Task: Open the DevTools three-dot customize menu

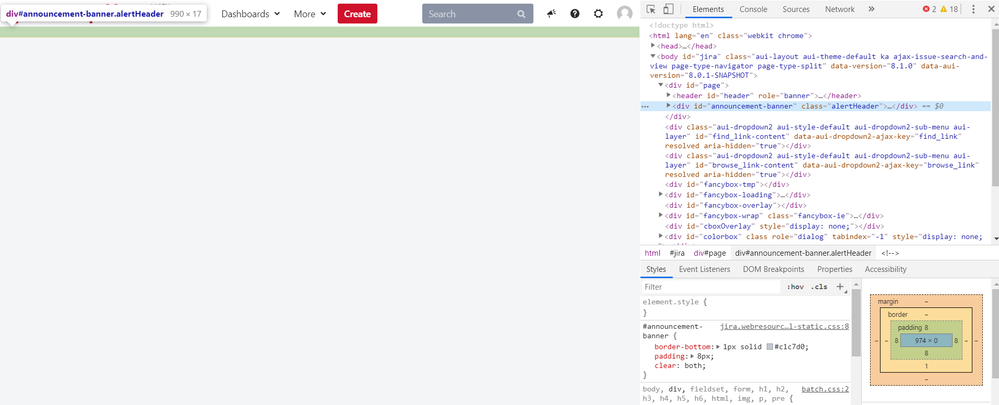Action: (x=973, y=9)
